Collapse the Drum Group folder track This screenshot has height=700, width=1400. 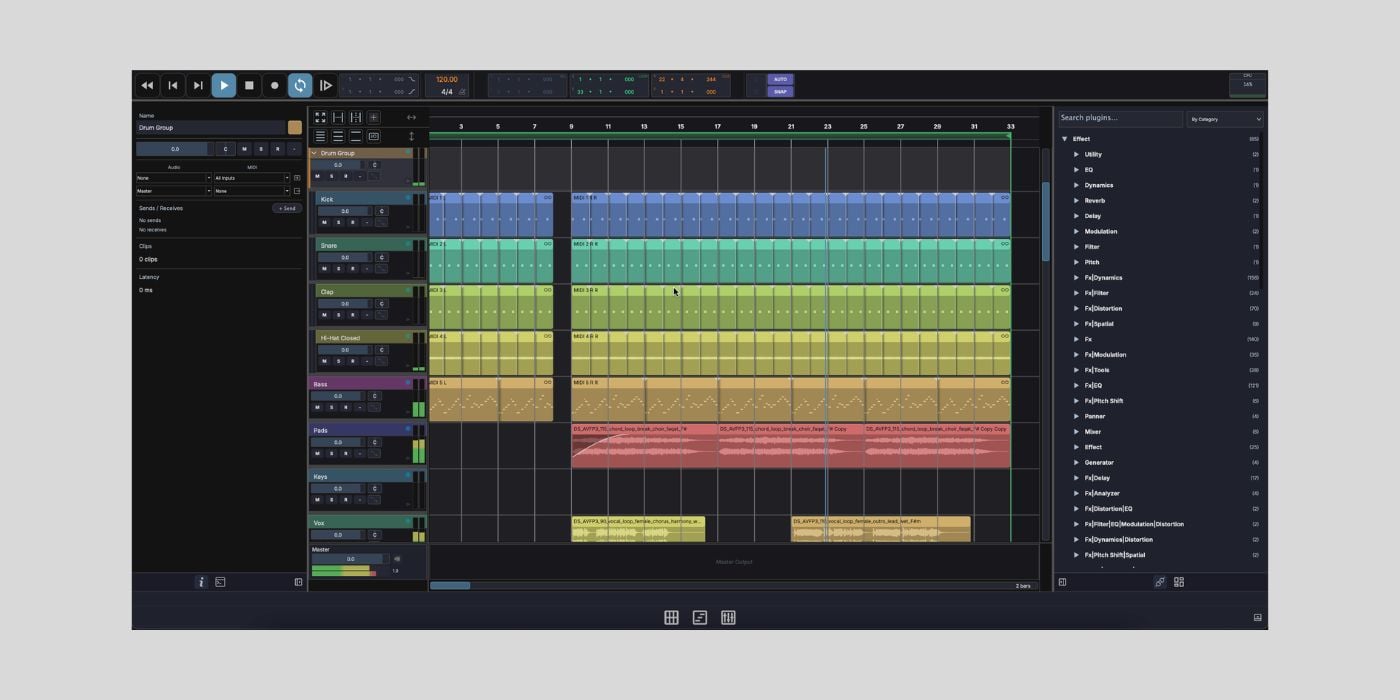click(x=314, y=153)
